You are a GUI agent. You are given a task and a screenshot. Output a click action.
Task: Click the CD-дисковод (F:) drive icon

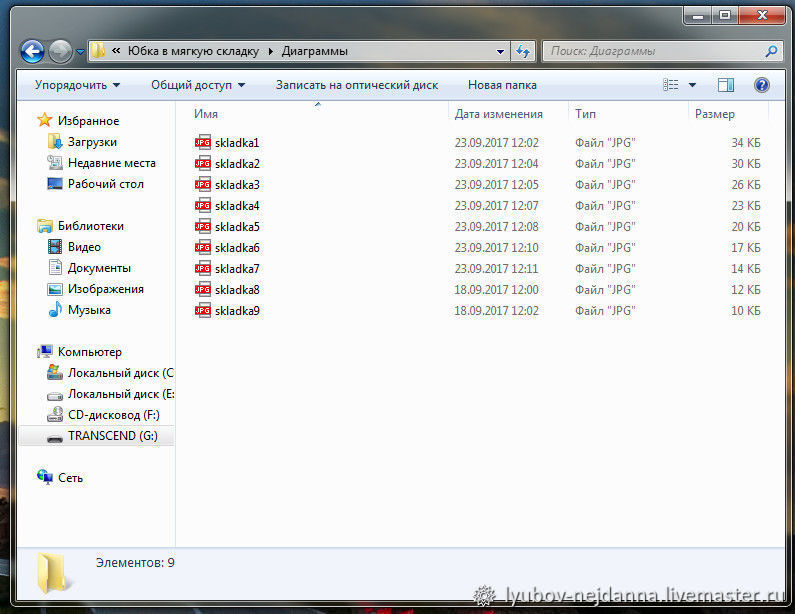click(x=55, y=415)
